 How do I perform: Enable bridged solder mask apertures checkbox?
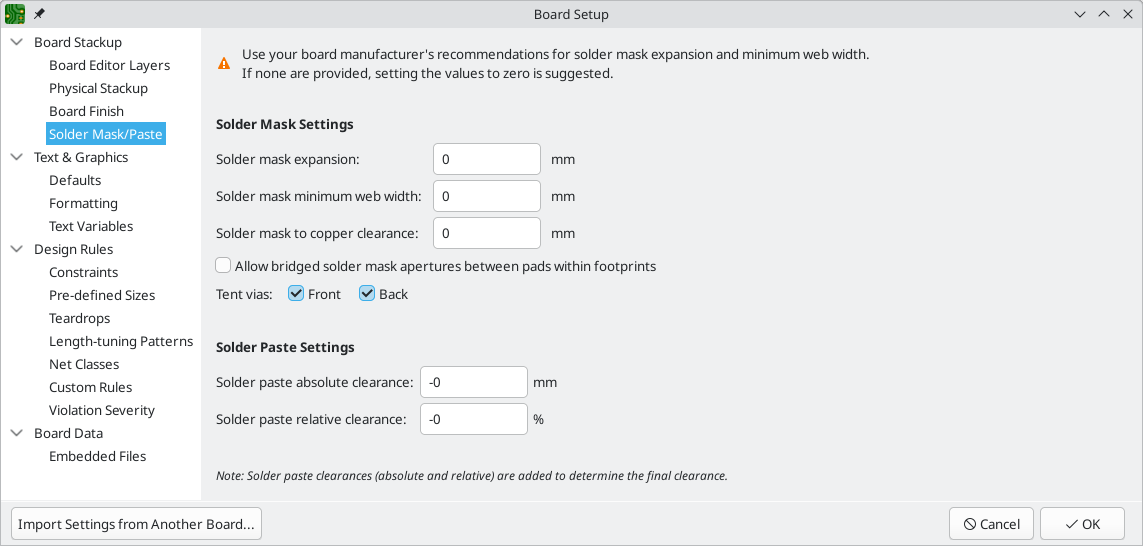tap(224, 266)
